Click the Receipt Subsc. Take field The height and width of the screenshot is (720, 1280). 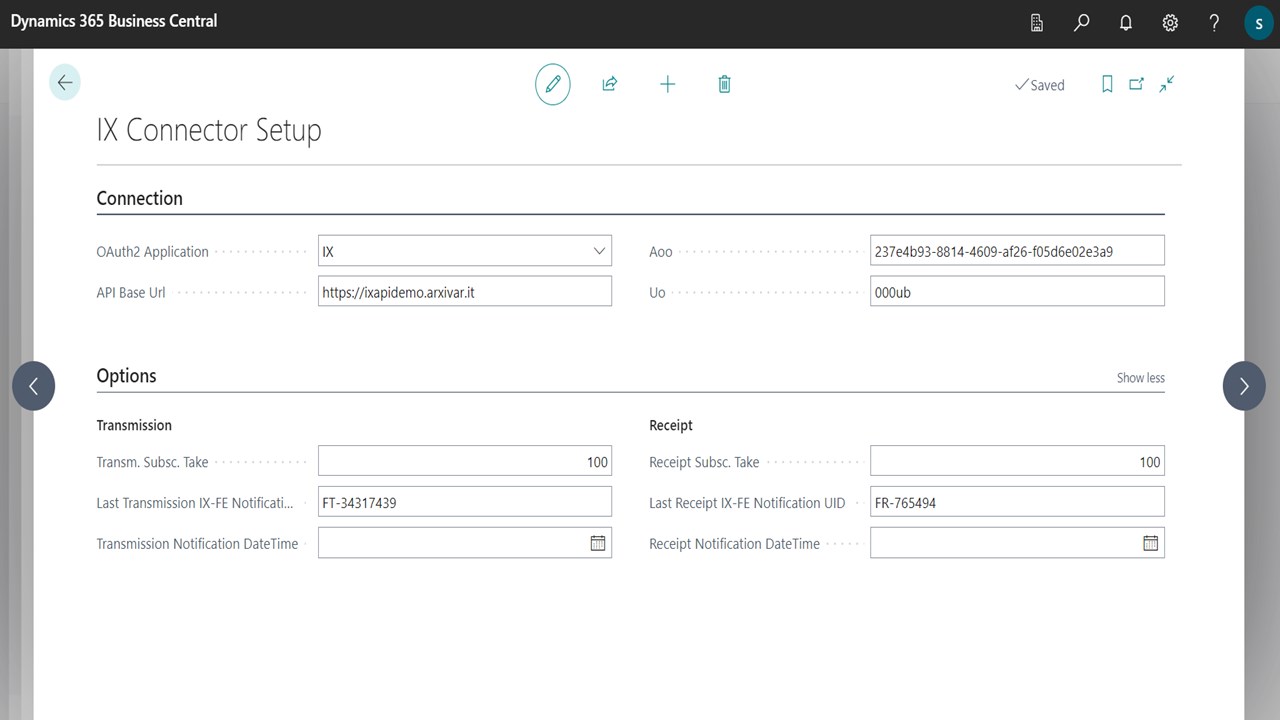1017,461
